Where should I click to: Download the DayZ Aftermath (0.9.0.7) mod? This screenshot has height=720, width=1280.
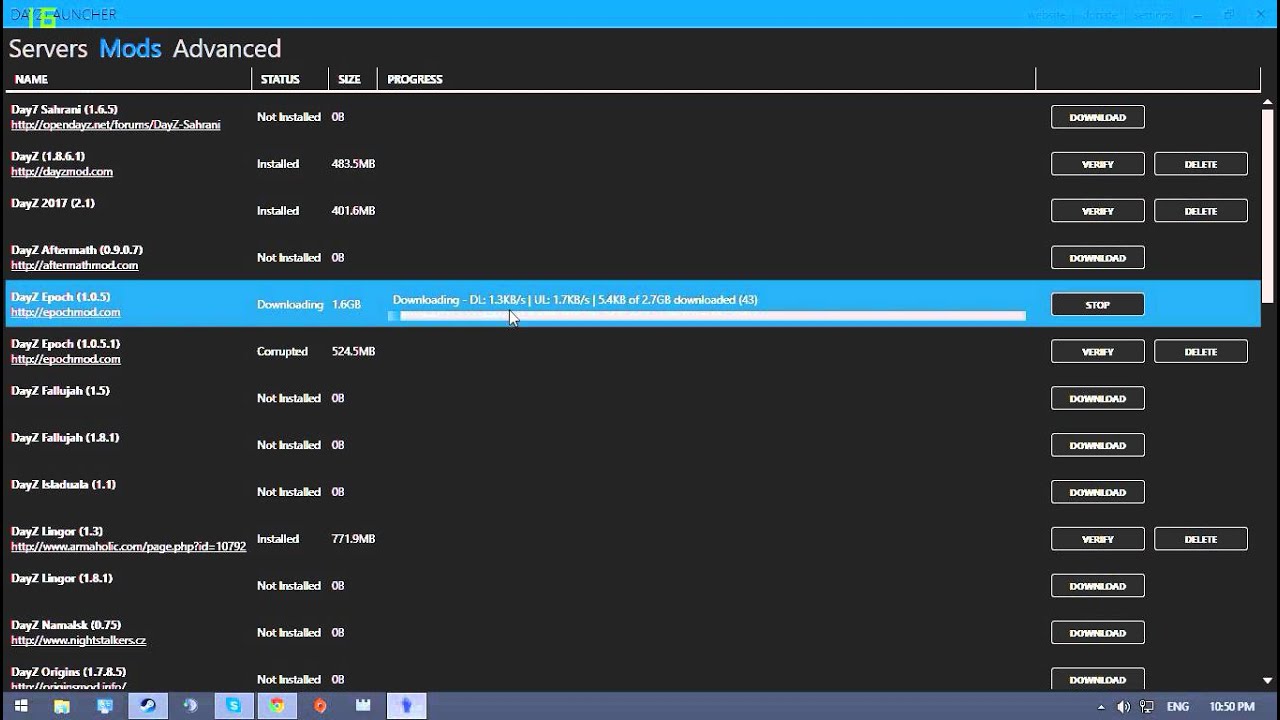click(x=1097, y=258)
